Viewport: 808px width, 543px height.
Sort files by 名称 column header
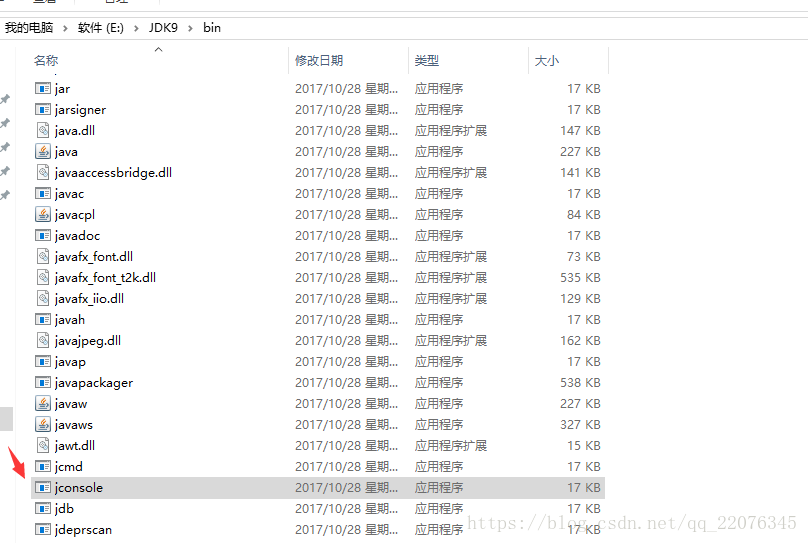[46, 61]
